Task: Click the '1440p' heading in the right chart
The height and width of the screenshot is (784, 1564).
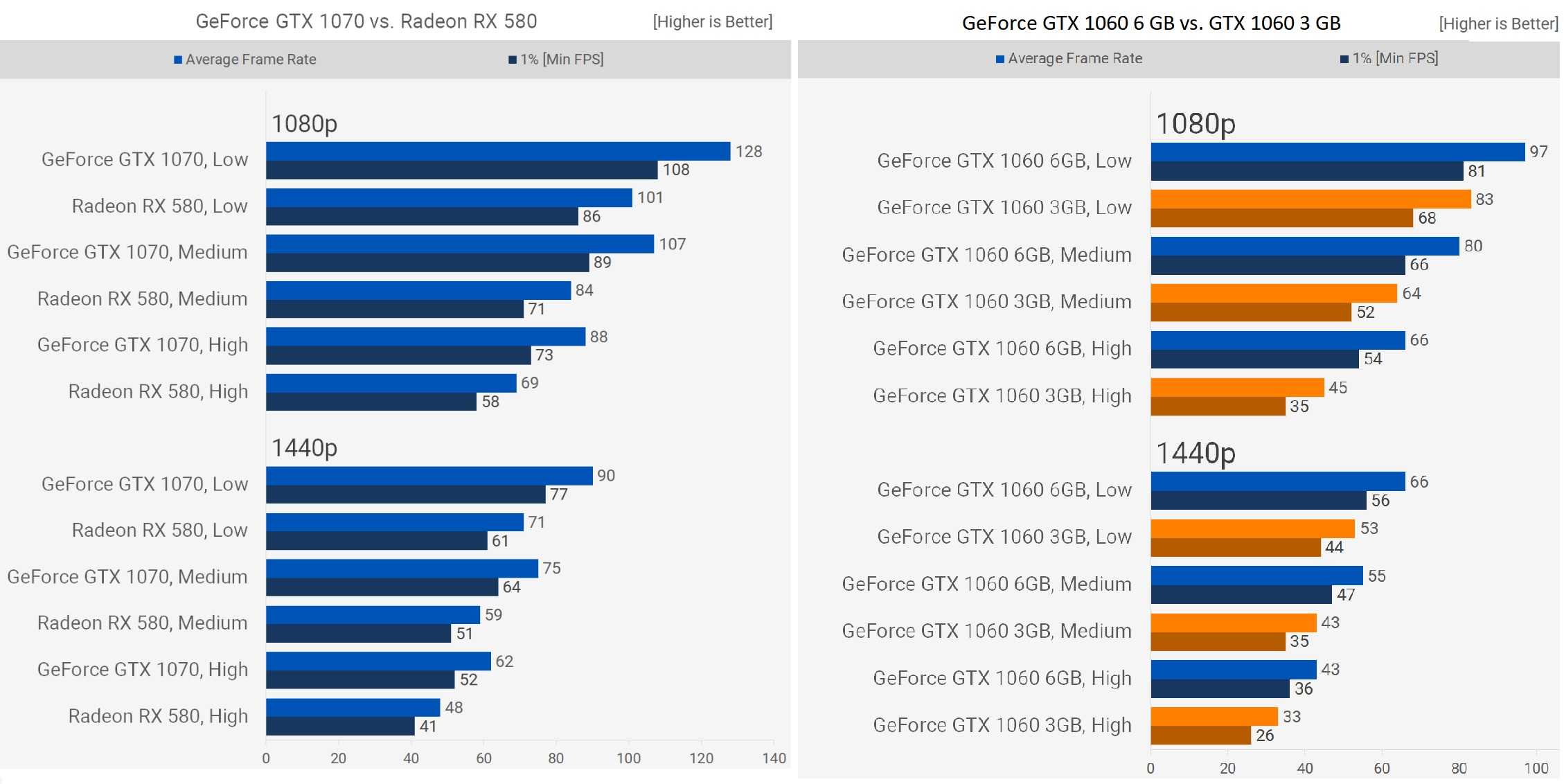Action: tap(1196, 454)
